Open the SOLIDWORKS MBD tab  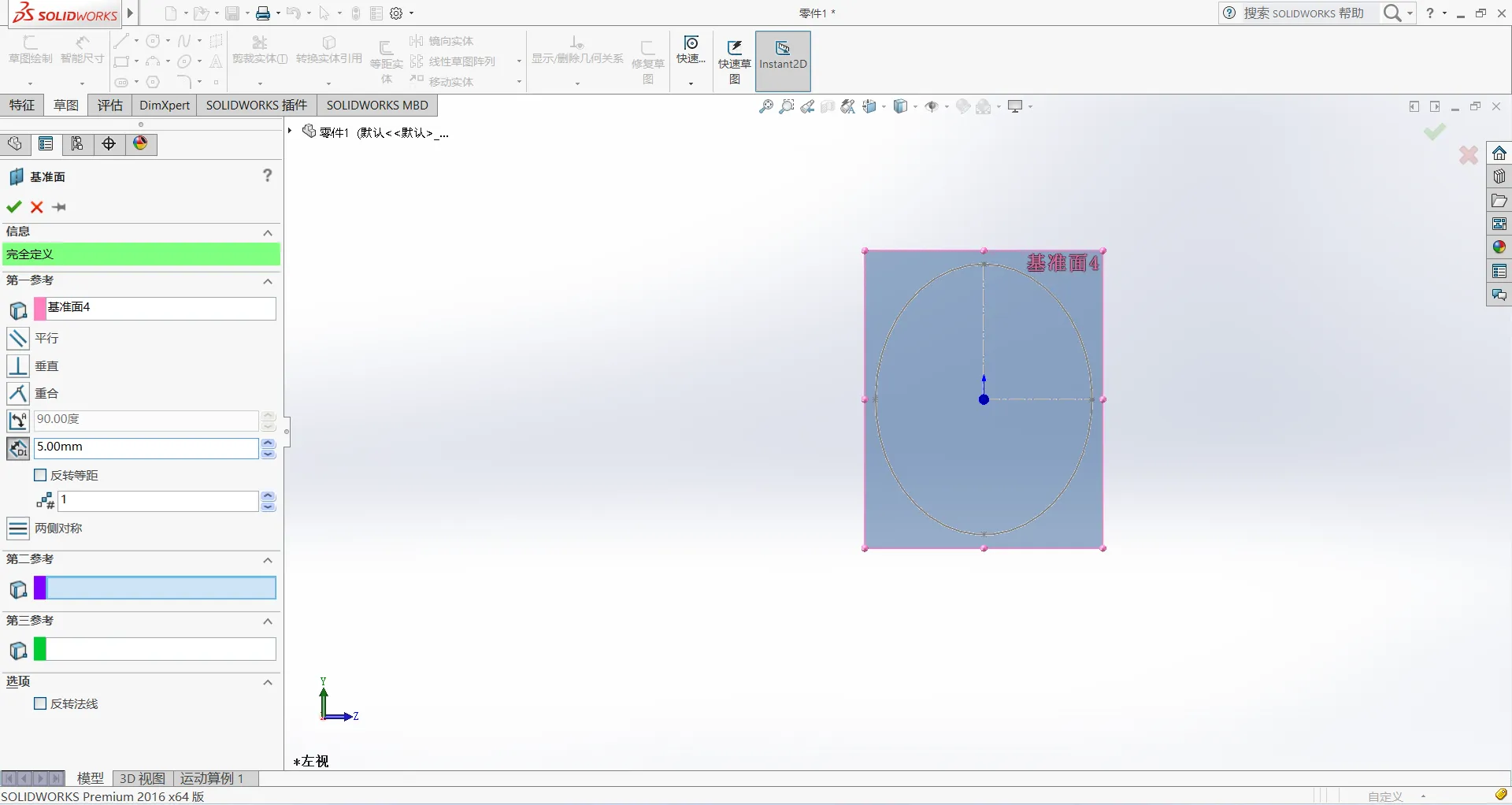(x=377, y=106)
